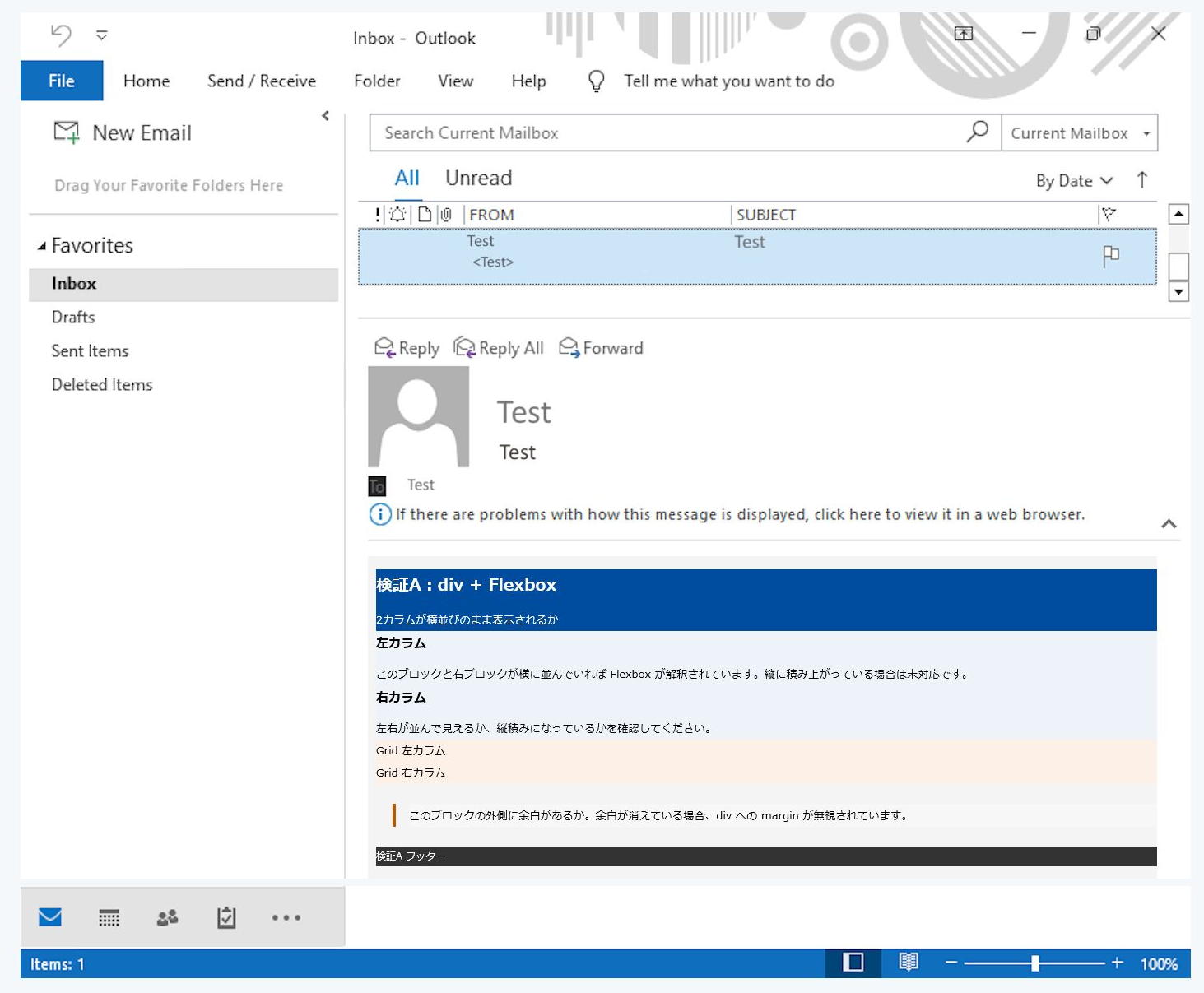Select the Test email in message list
The image size is (1204, 993).
click(x=757, y=258)
